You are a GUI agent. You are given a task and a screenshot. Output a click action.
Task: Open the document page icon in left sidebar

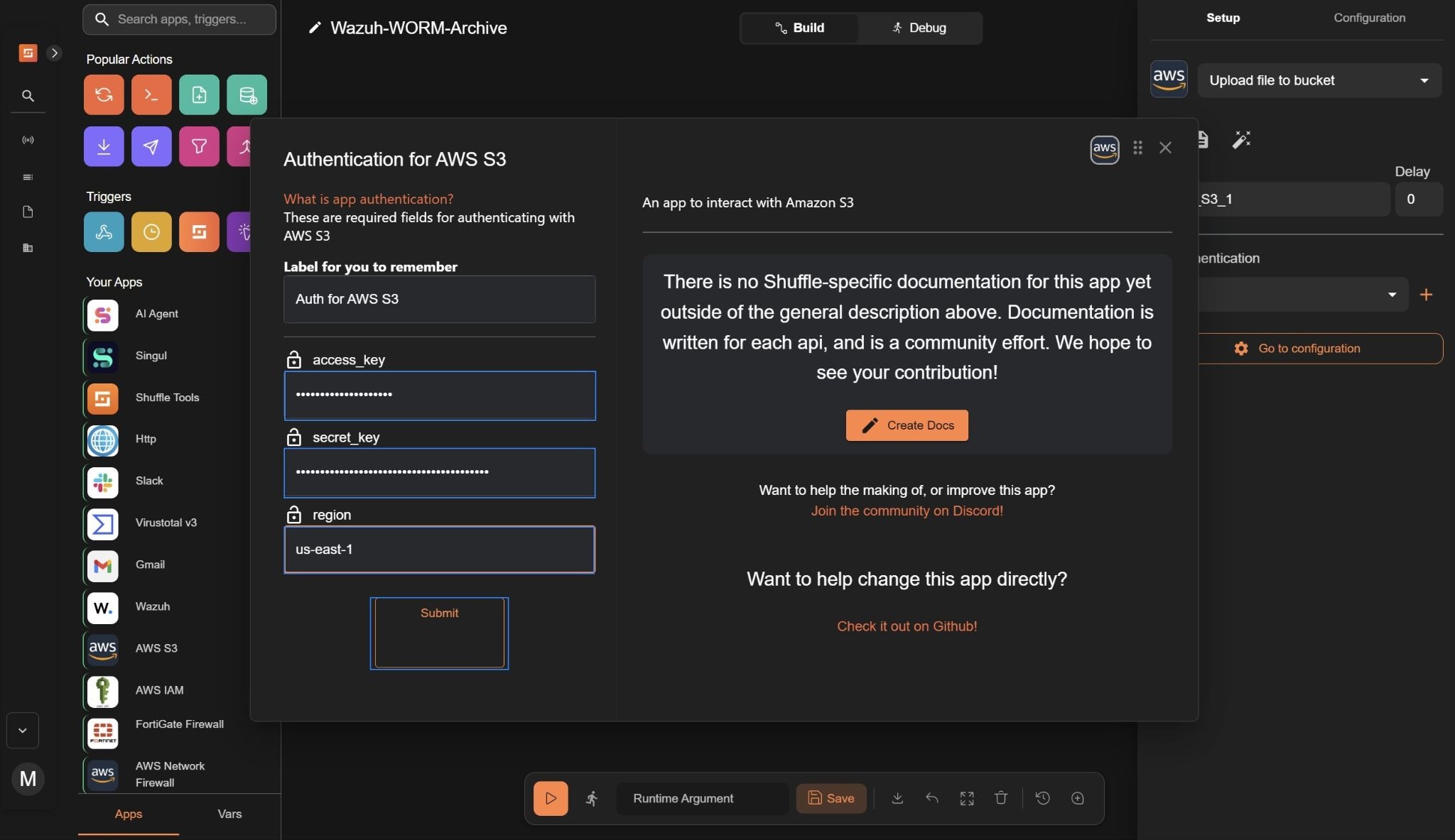click(x=28, y=212)
